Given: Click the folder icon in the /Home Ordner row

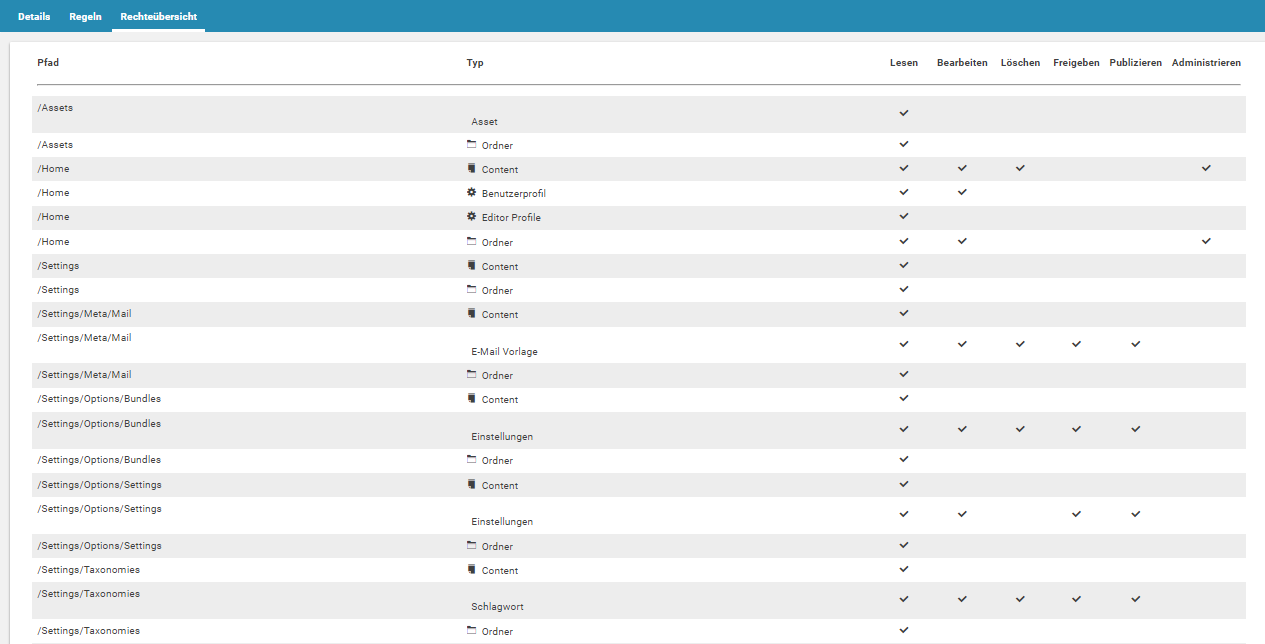Looking at the screenshot, I should pos(471,241).
